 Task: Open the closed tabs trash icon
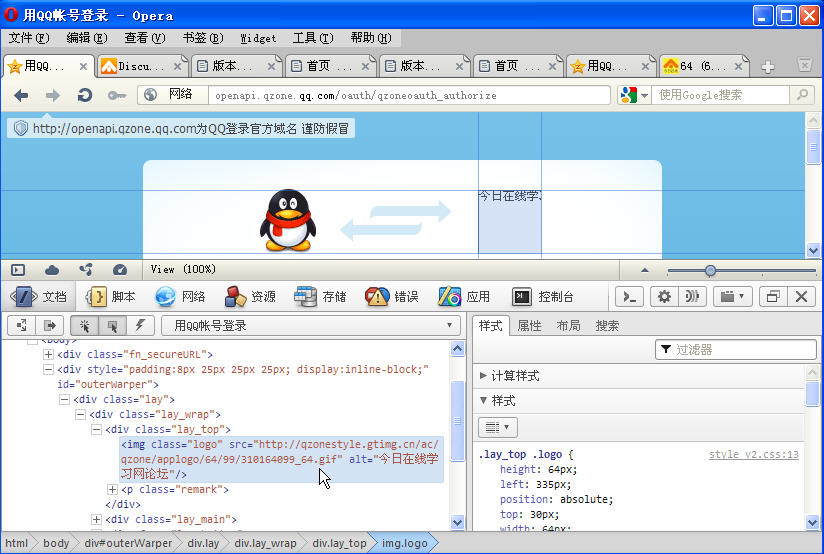[x=805, y=64]
